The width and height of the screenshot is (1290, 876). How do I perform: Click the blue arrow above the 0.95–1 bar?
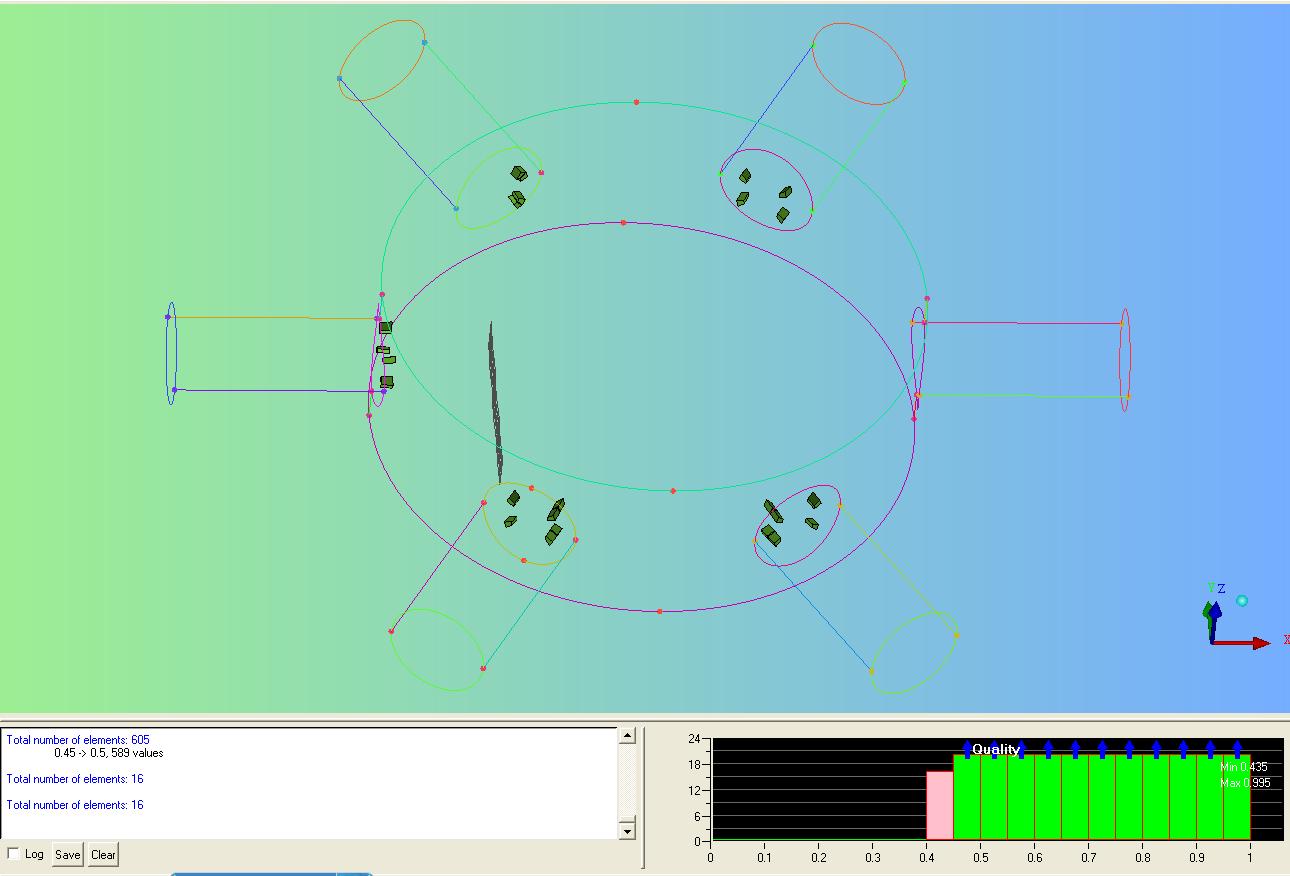pyautogui.click(x=1237, y=749)
